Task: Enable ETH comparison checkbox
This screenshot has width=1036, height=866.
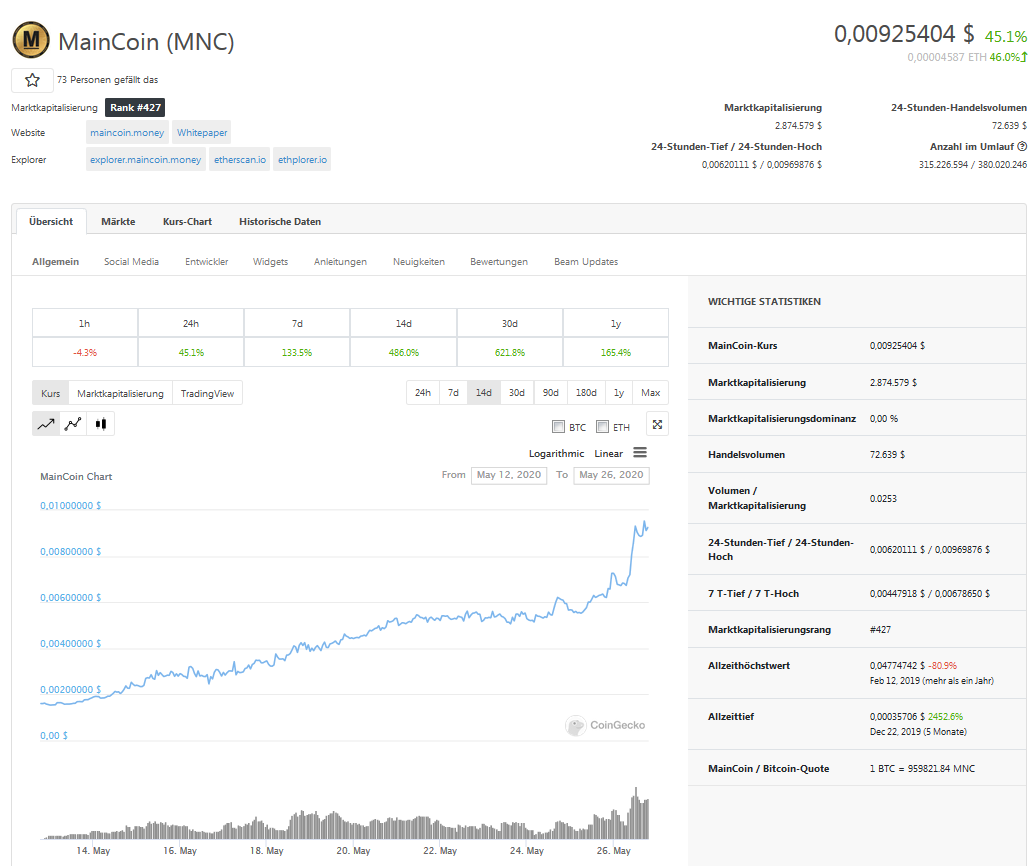Action: tap(602, 427)
